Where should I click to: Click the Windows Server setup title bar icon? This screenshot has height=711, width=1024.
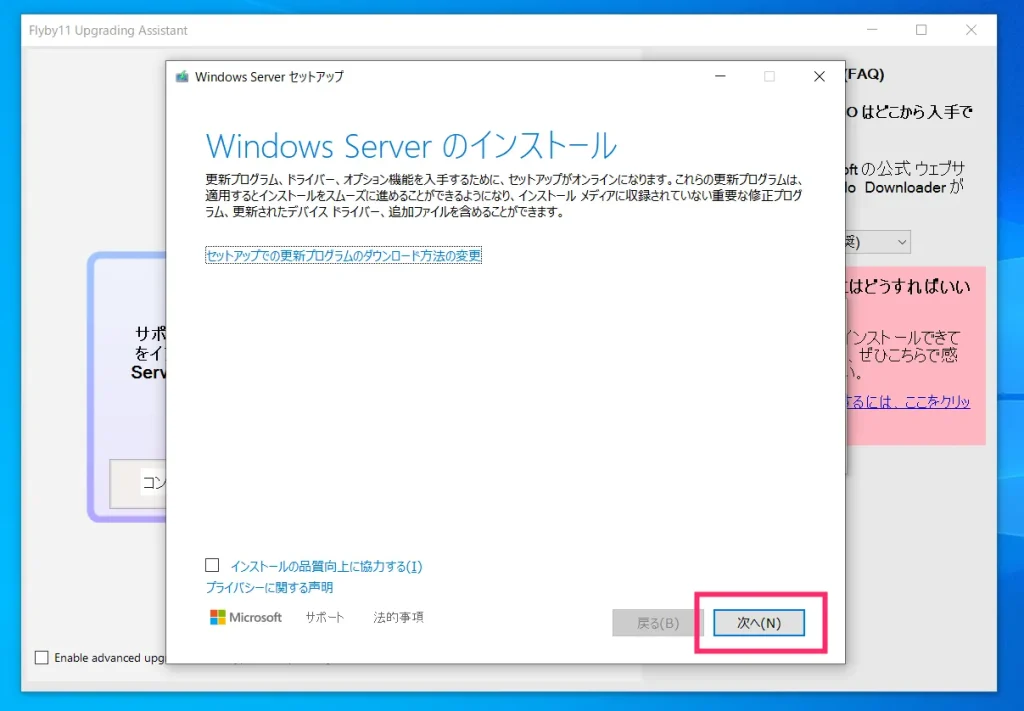pos(182,76)
